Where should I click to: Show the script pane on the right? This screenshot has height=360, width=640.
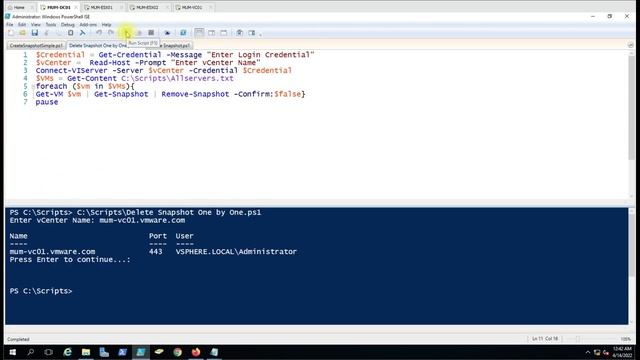pyautogui.click(x=211, y=33)
